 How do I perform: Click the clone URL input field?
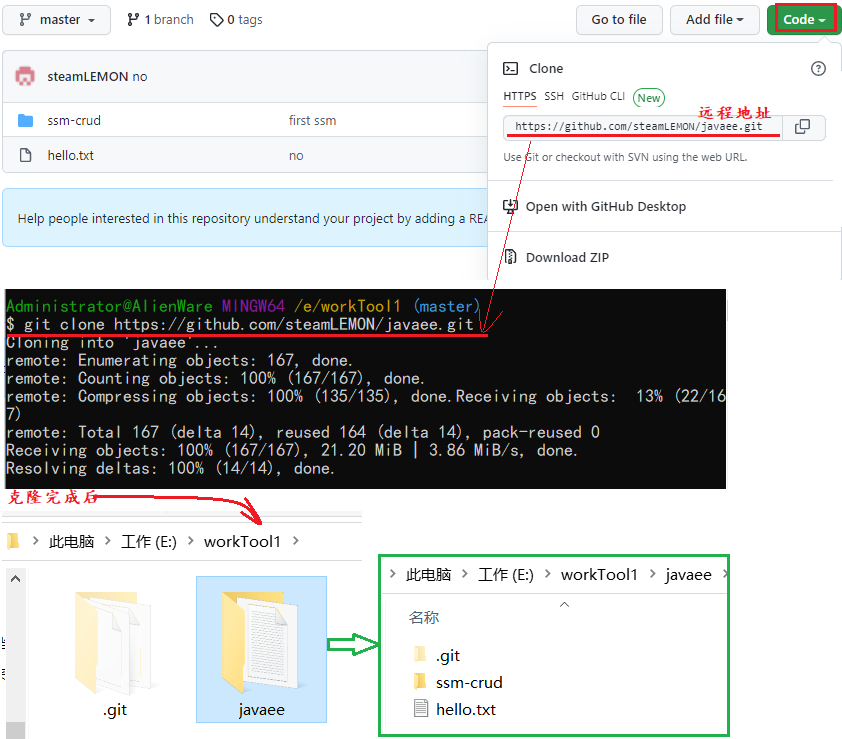click(x=642, y=127)
